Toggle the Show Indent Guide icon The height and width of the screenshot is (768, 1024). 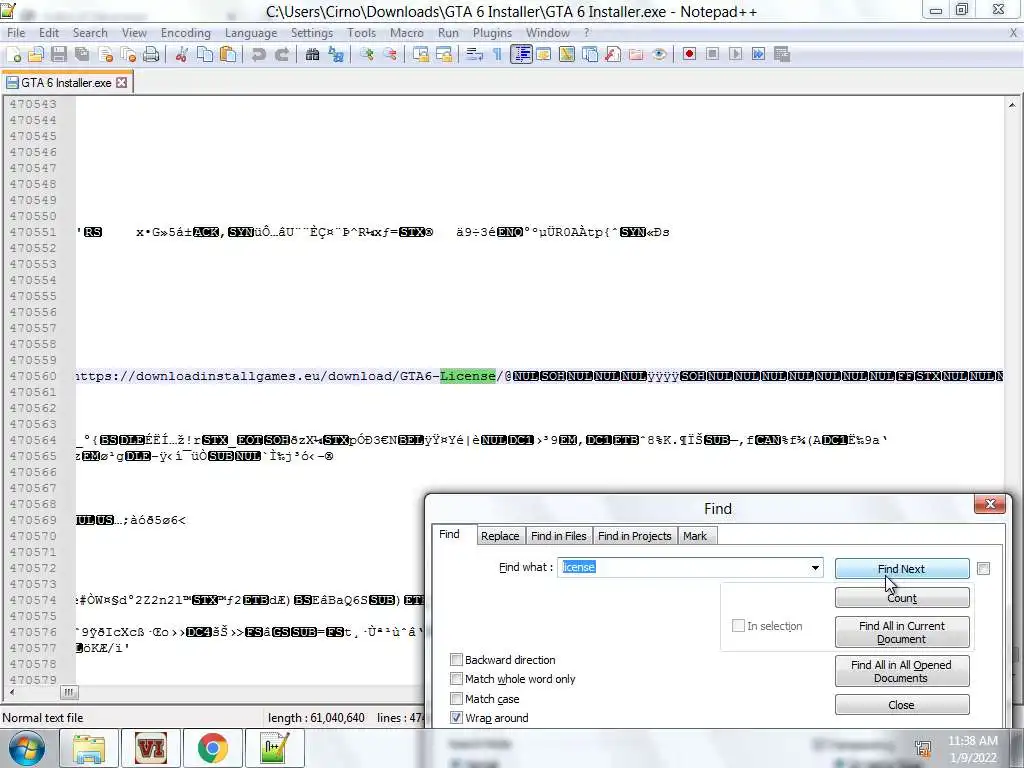pyautogui.click(x=520, y=55)
